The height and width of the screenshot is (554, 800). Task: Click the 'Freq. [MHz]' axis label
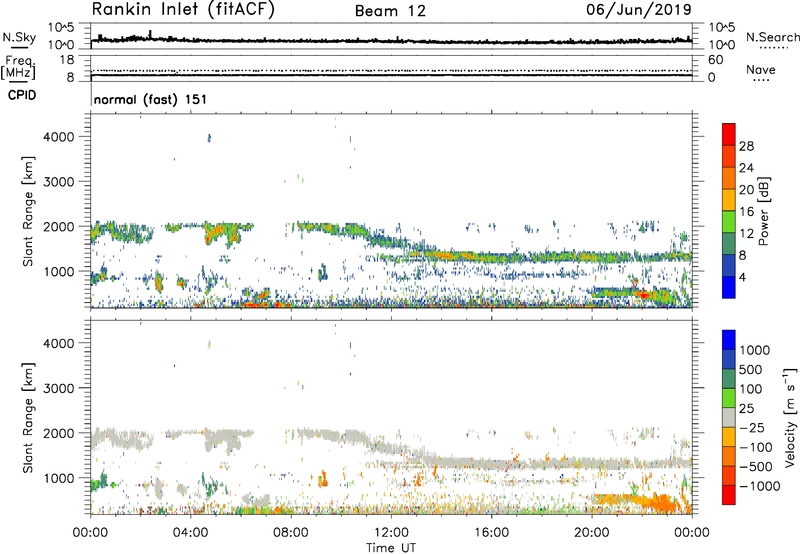(18, 68)
